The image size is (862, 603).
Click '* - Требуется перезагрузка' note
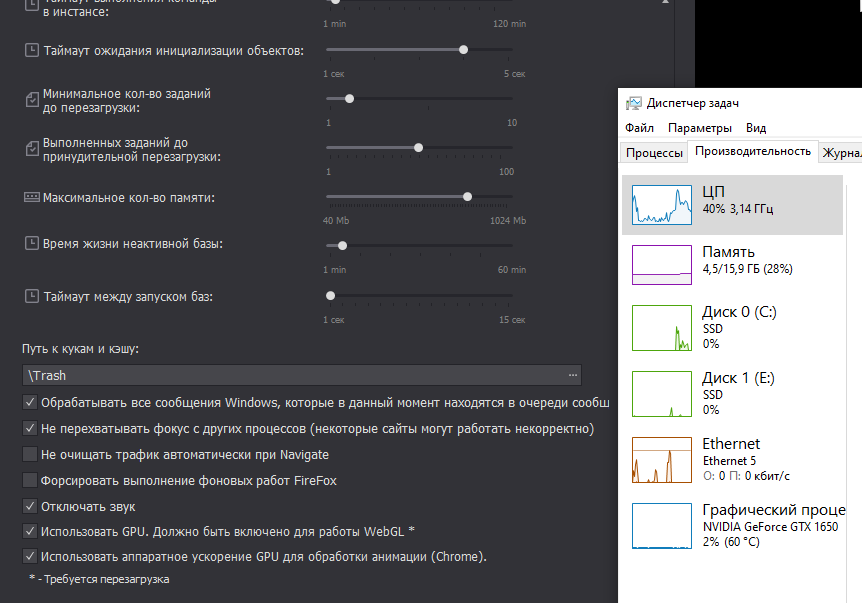100,579
